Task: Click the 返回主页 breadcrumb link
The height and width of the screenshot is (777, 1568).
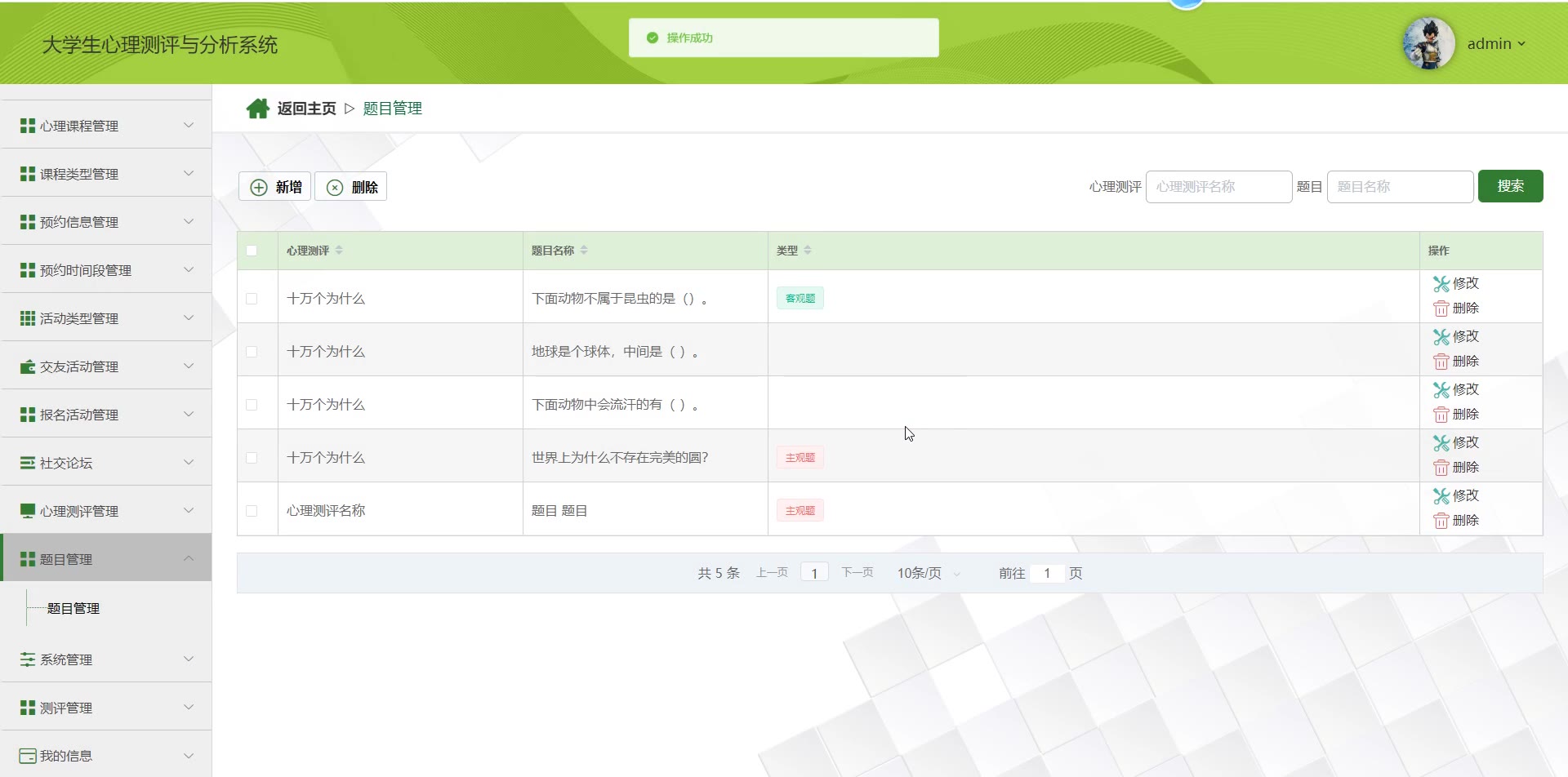Action: (306, 109)
